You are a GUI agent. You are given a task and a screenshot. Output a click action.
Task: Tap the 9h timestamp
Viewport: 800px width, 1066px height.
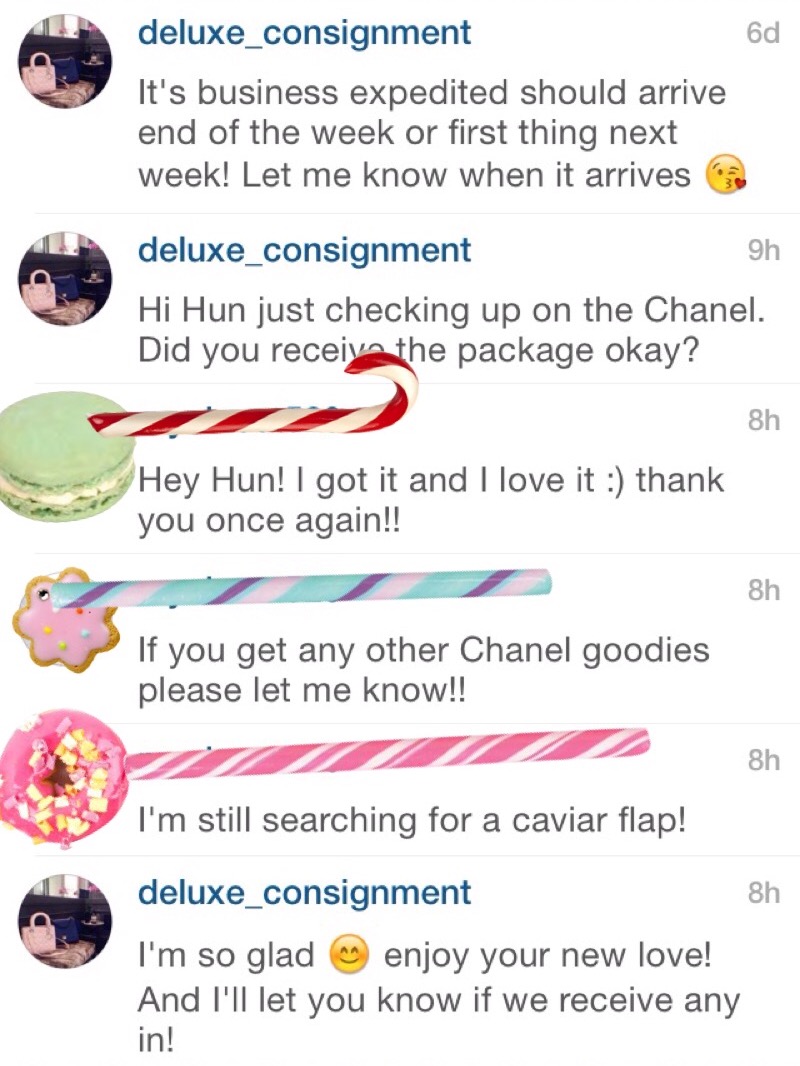click(763, 250)
